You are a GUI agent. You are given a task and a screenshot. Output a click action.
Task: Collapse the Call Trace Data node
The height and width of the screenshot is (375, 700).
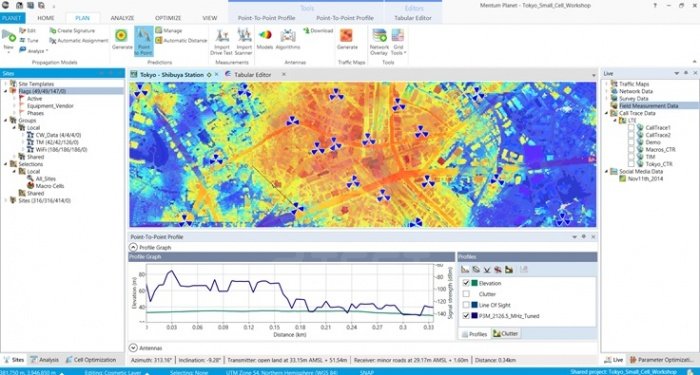pyautogui.click(x=607, y=113)
